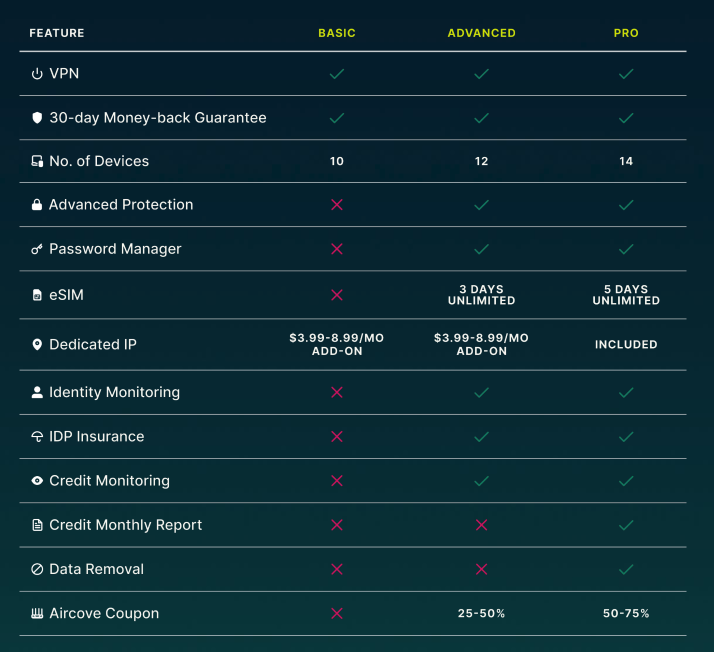Click the Pro checkmark for Credit Monthly Report
Screen dimensions: 714x652
[626, 525]
